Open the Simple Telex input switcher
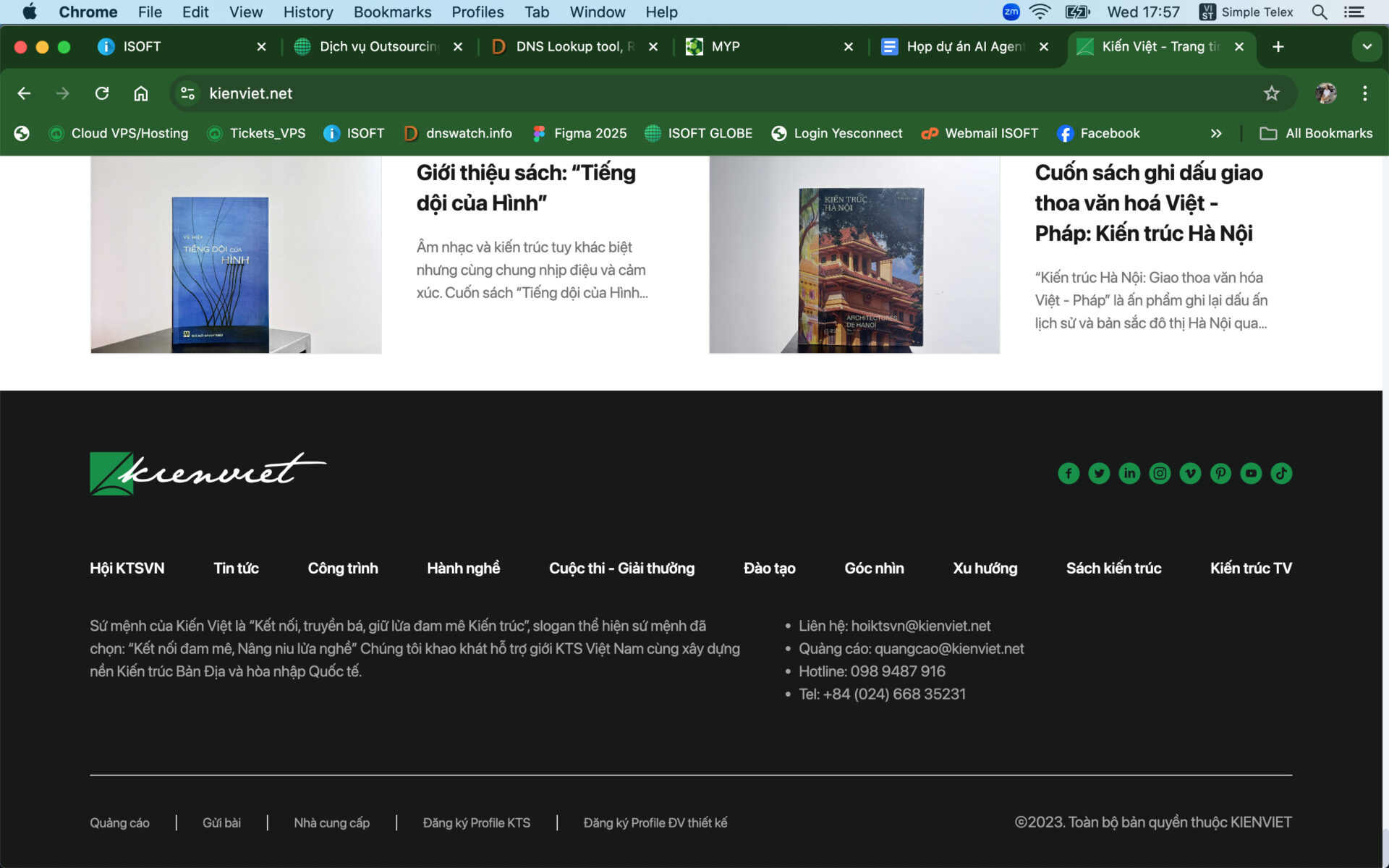 1246,12
